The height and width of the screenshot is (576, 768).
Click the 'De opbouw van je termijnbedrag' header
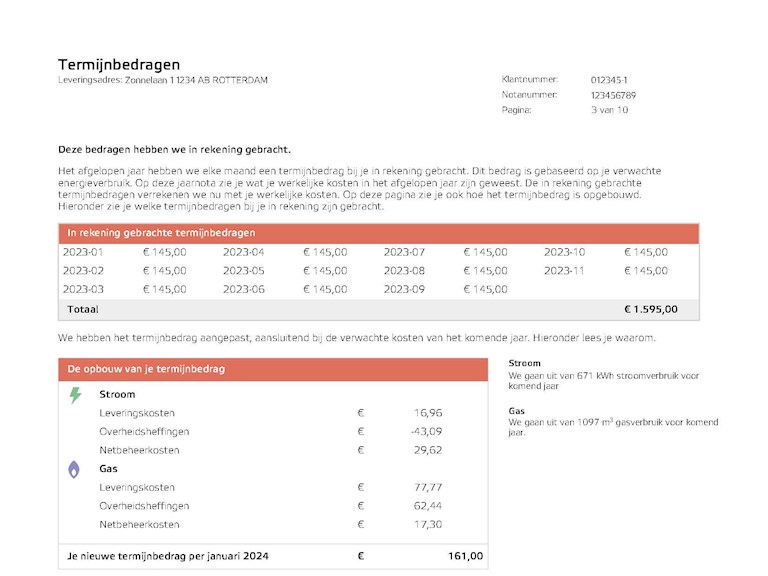(146, 369)
